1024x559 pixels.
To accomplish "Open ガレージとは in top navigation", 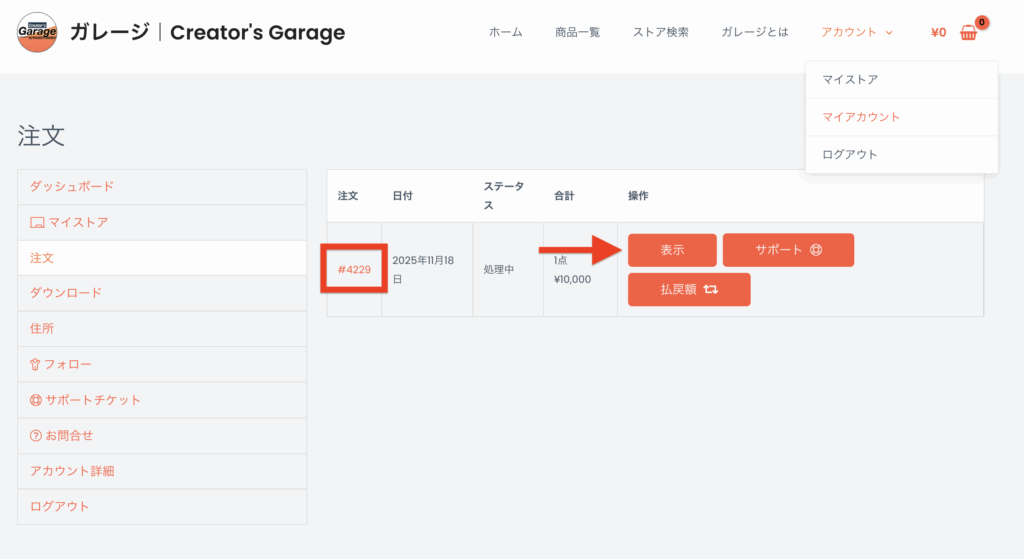I will tap(754, 32).
